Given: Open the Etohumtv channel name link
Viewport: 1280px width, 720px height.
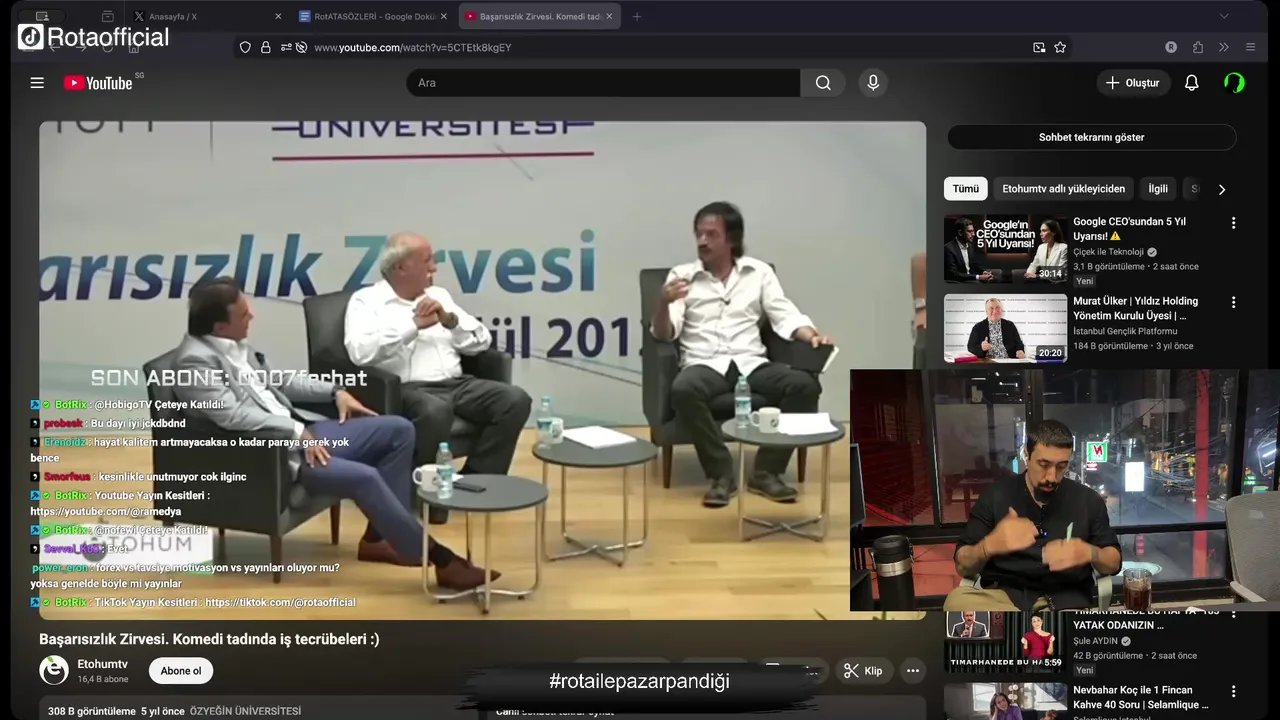Looking at the screenshot, I should 103,664.
